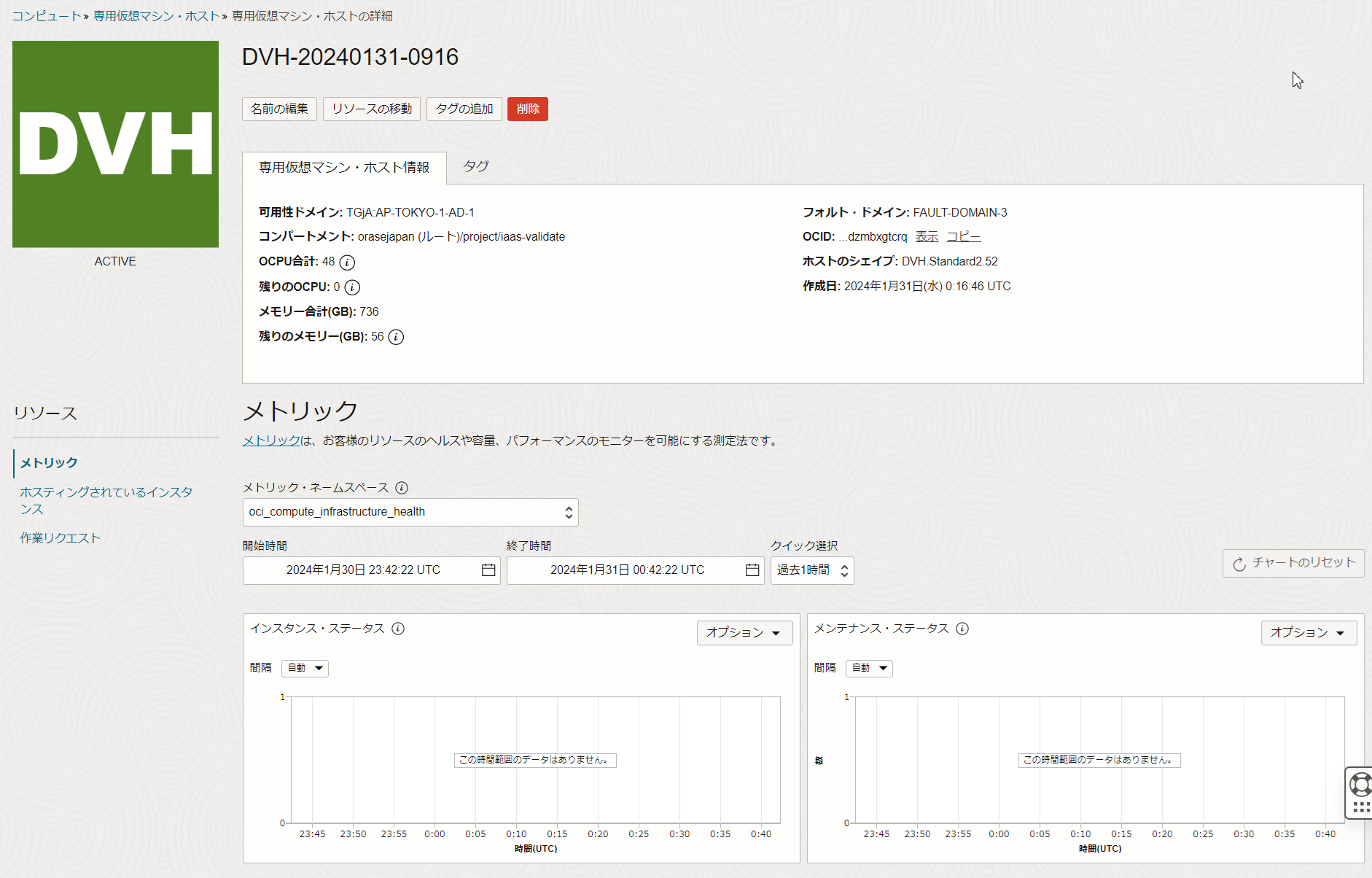Click the compartment path orasejapan (ルート)/project/iaas-validate
Image resolution: width=1372 pixels, height=878 pixels.
[461, 236]
